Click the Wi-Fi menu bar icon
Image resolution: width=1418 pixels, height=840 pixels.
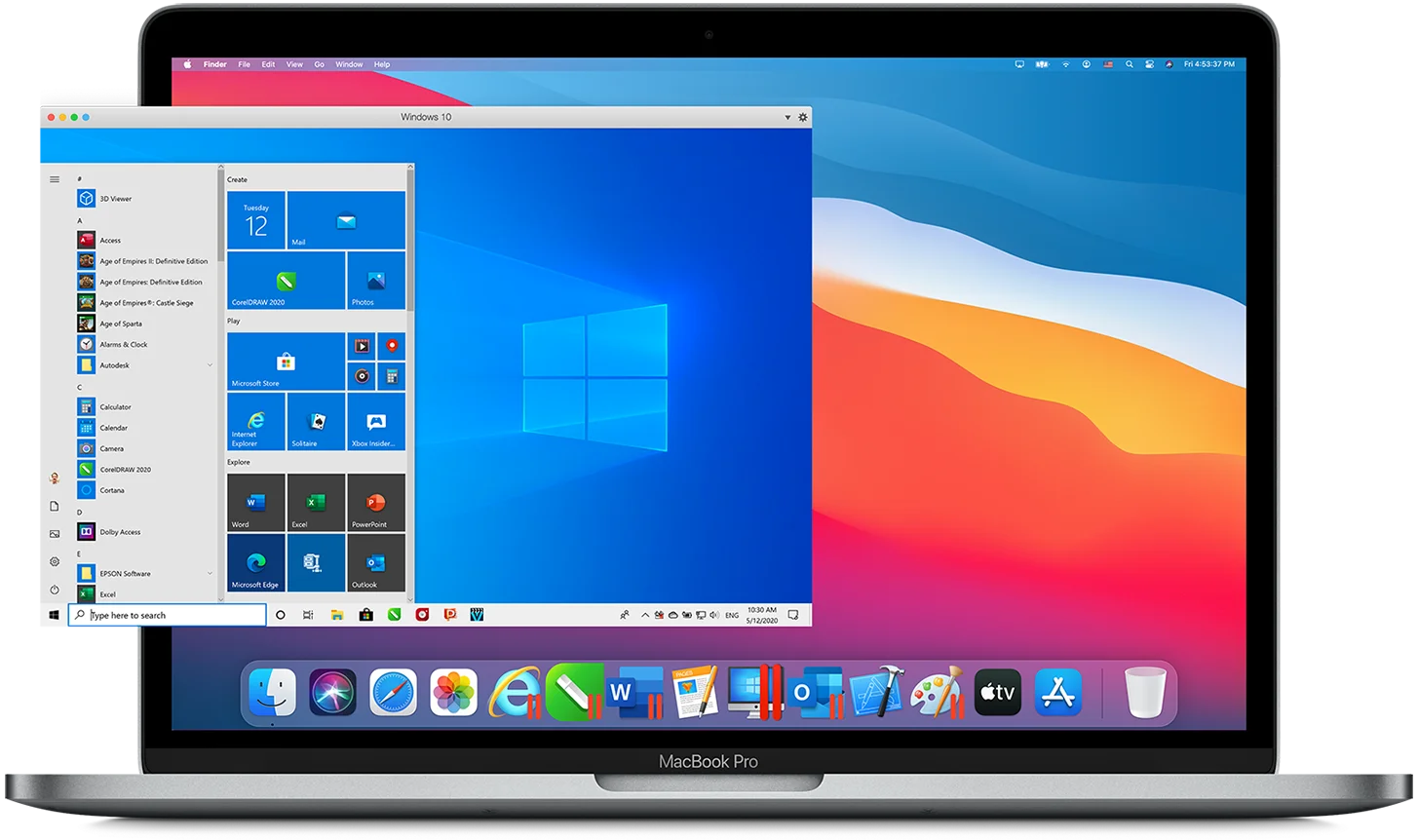1065,64
